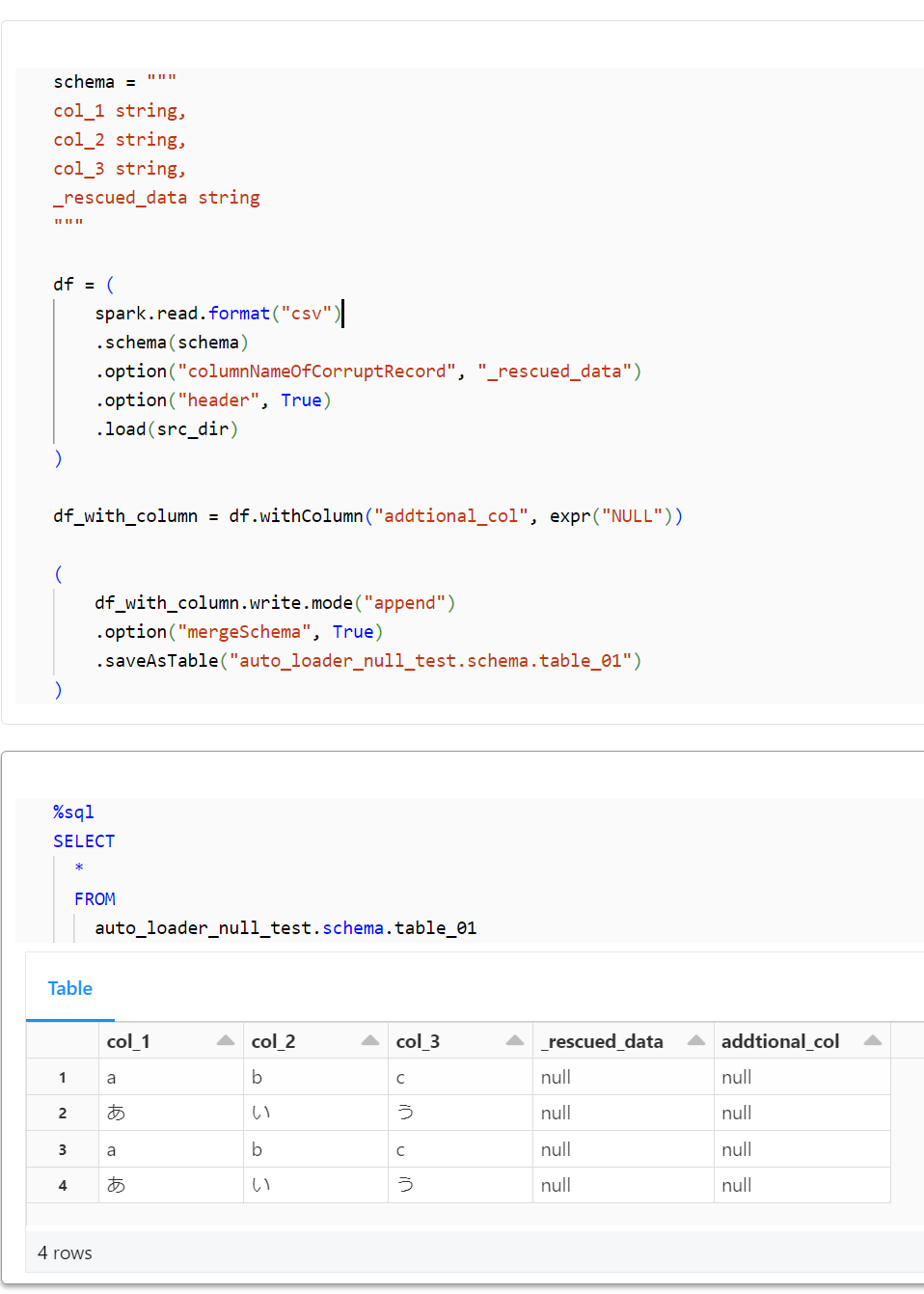Viewport: 924px width, 1294px height.
Task: Select row number 2 in table
Action: pos(63,1113)
